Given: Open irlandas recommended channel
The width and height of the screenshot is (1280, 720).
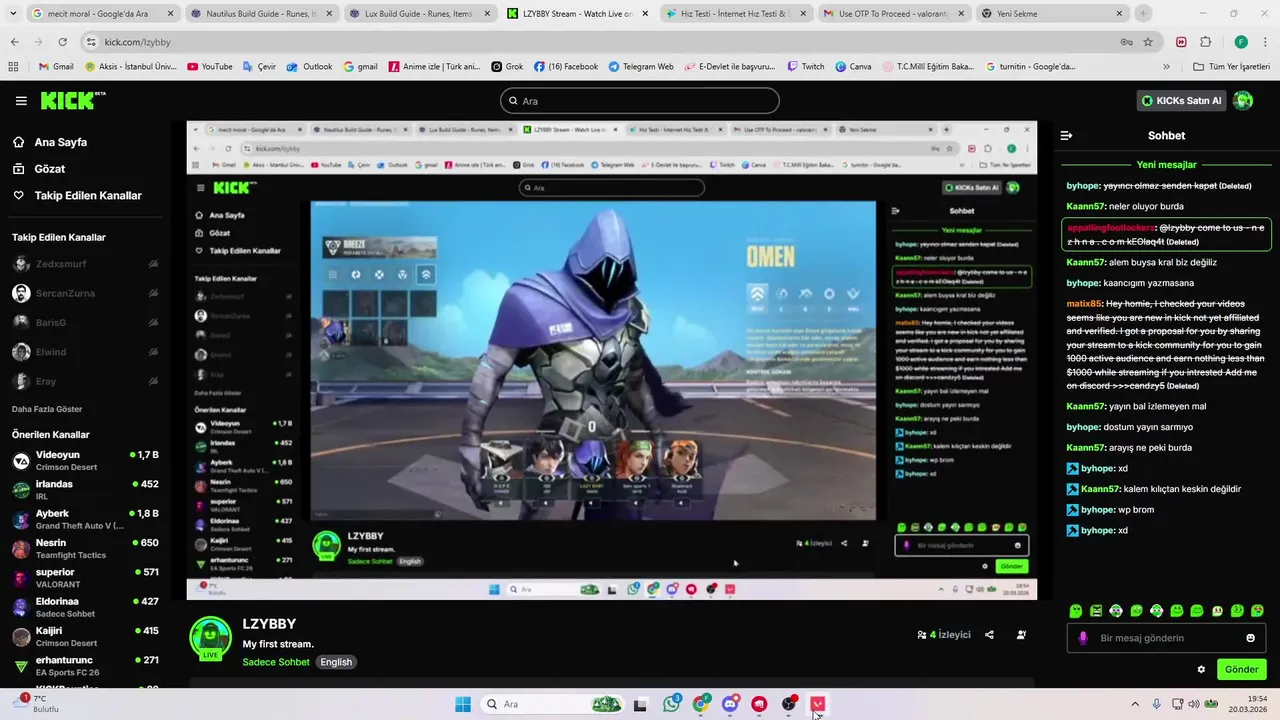Looking at the screenshot, I should tap(84, 490).
